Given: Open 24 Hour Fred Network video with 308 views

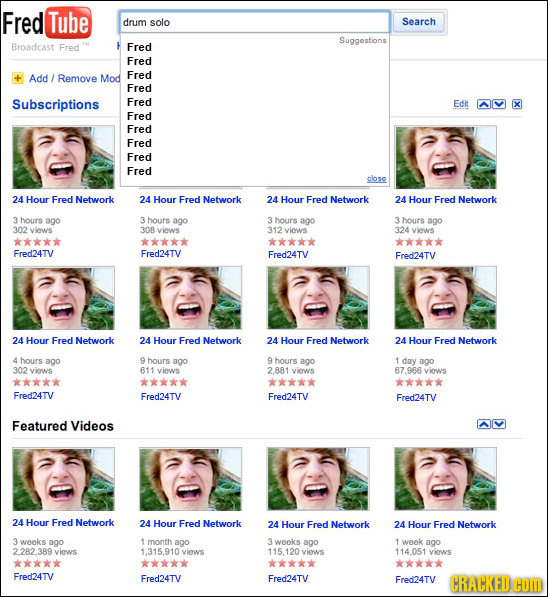Looking at the screenshot, I should [x=190, y=200].
